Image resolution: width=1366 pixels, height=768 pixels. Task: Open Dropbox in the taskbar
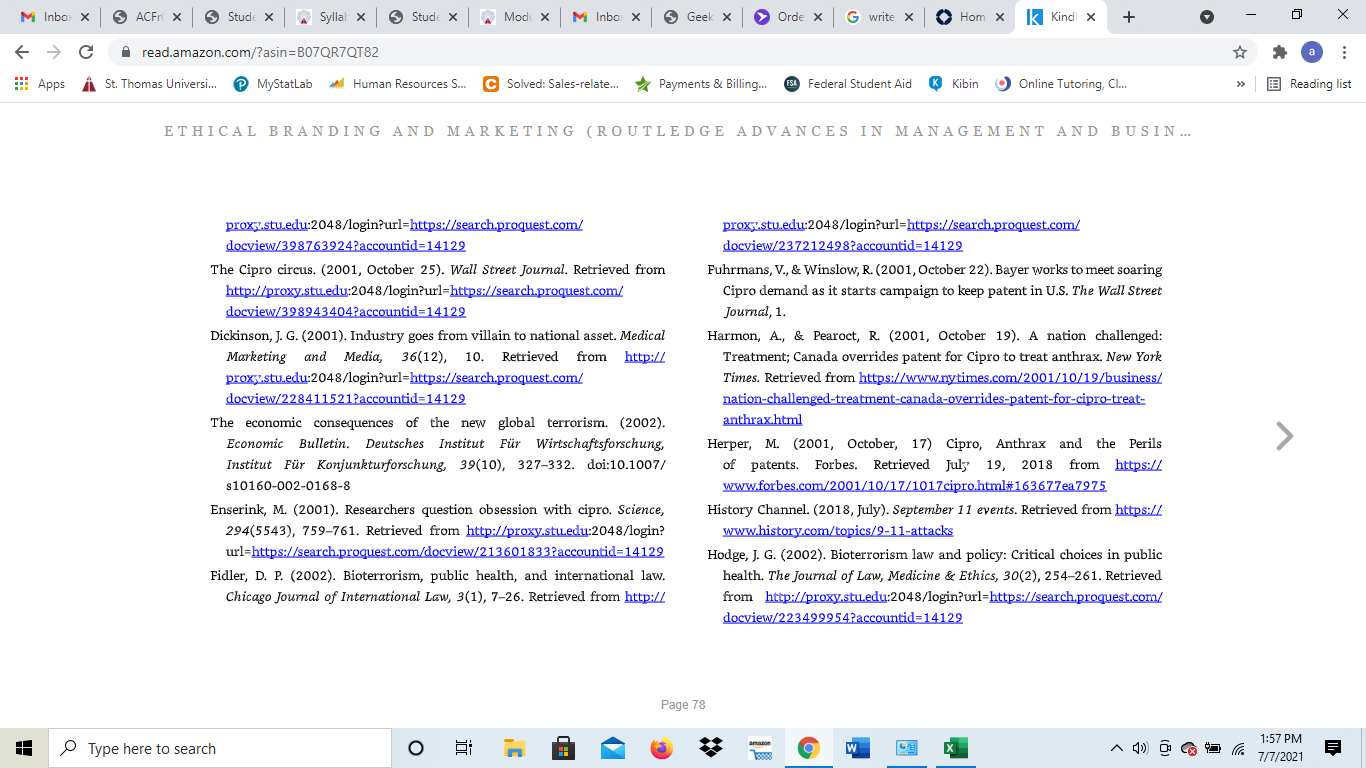(x=711, y=748)
